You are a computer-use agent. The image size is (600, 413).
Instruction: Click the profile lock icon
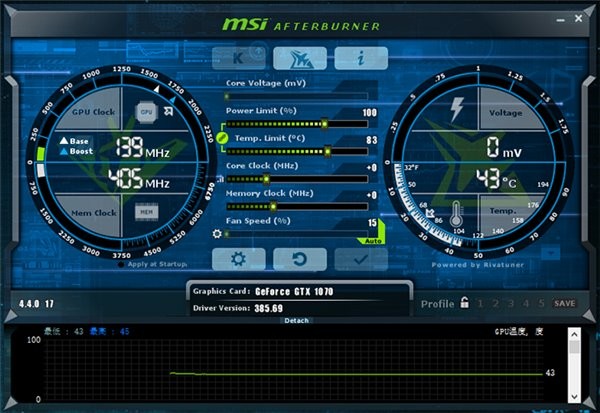point(465,302)
